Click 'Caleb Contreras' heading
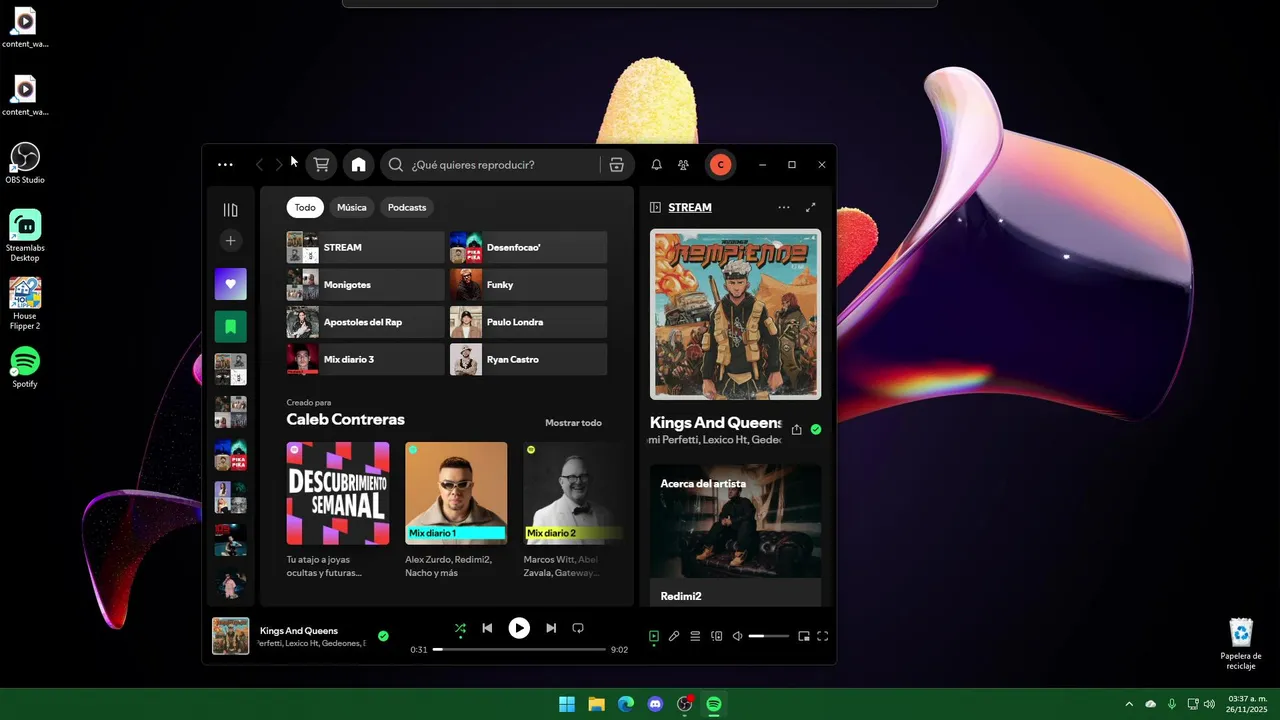The image size is (1280, 720). (345, 420)
